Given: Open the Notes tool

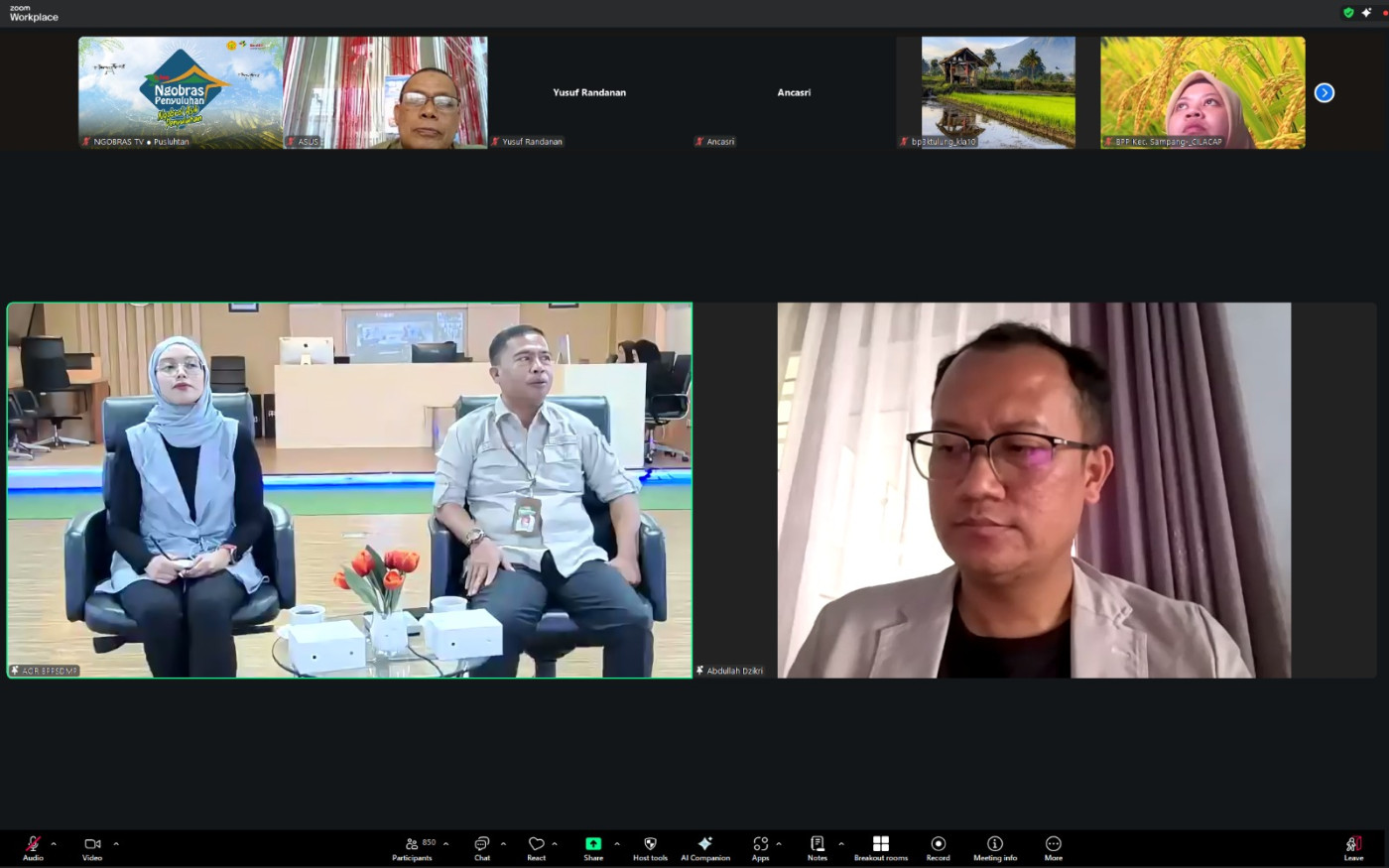Looking at the screenshot, I should click(x=817, y=847).
